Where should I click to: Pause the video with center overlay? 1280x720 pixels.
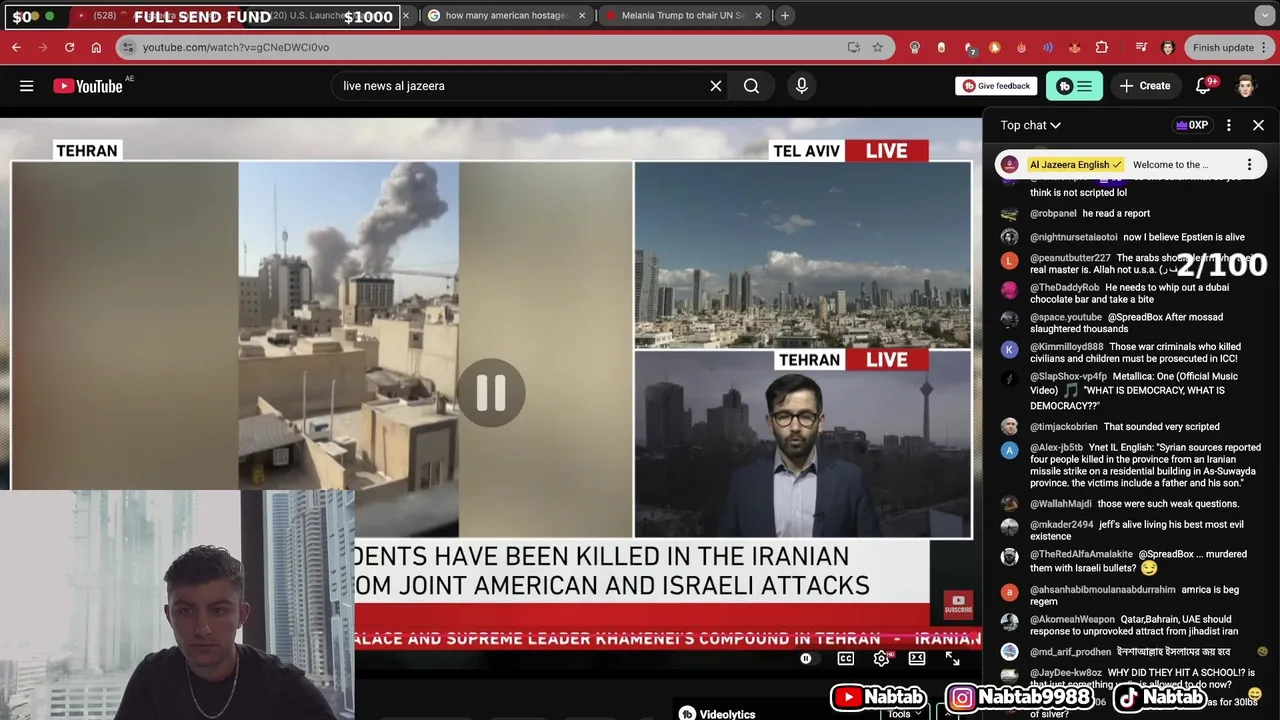[491, 392]
